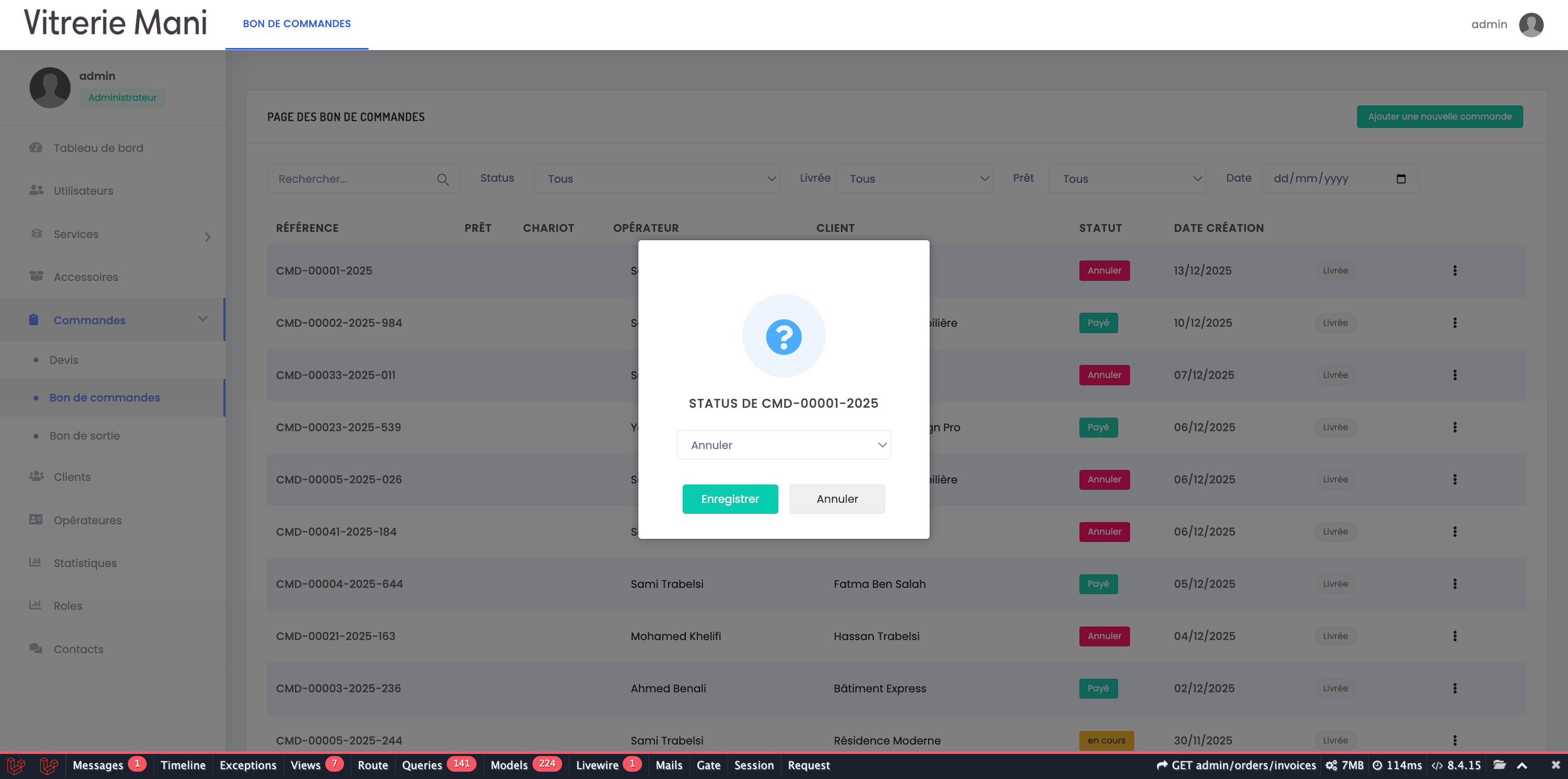Image resolution: width=1568 pixels, height=779 pixels.
Task: Click the Date filter input field
Action: pos(1340,179)
